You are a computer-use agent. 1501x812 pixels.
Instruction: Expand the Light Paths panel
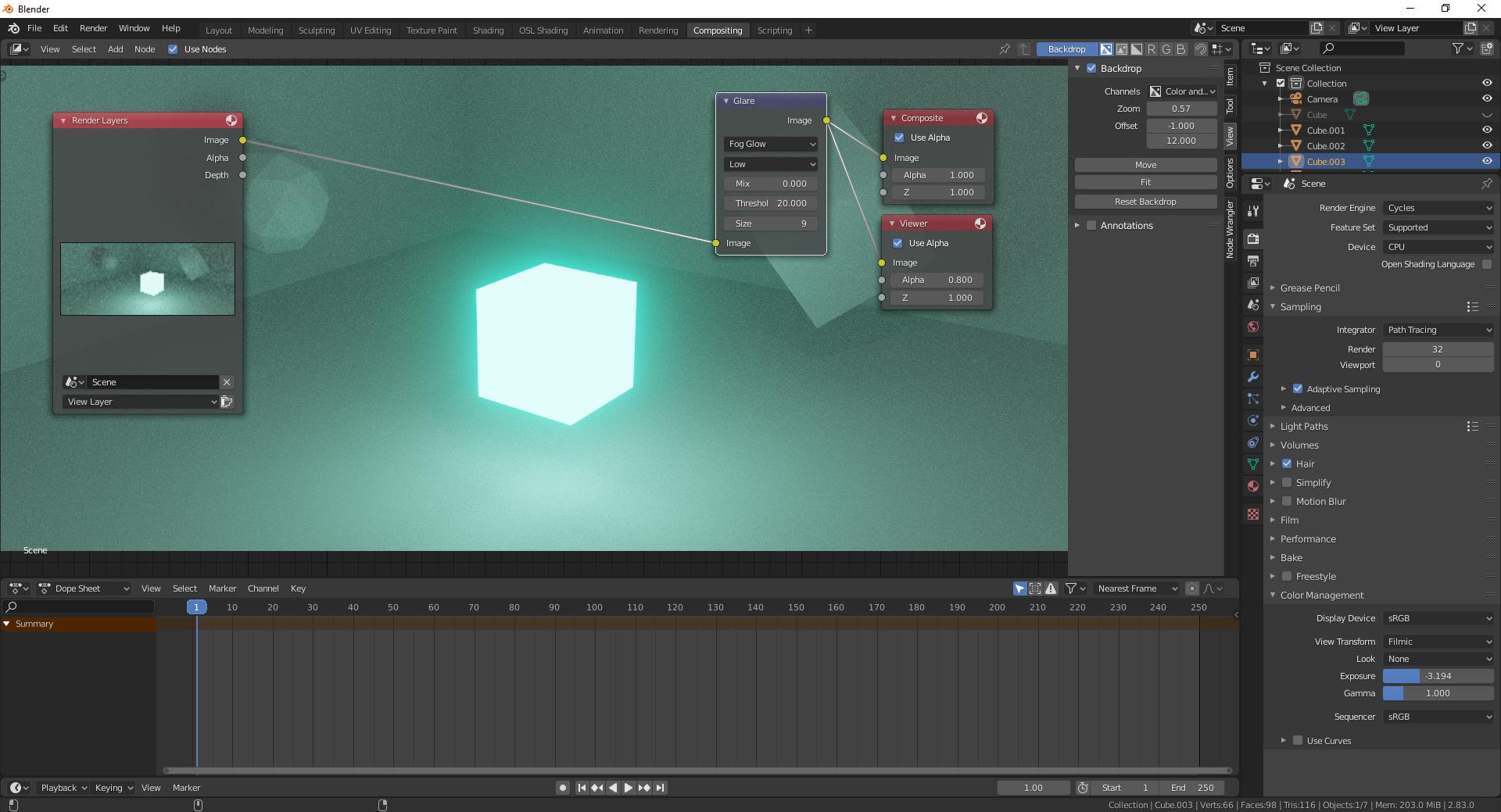(1304, 427)
